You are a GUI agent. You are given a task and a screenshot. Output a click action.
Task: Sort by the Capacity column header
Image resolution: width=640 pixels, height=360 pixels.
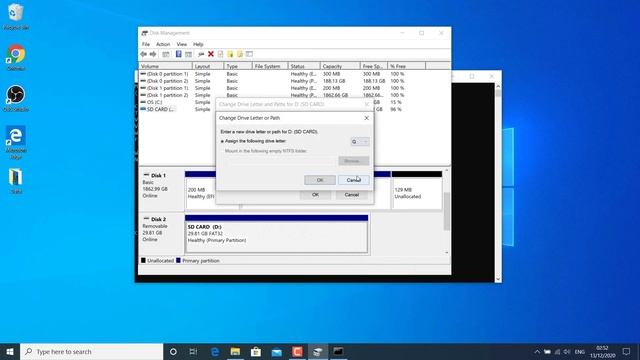click(x=340, y=66)
